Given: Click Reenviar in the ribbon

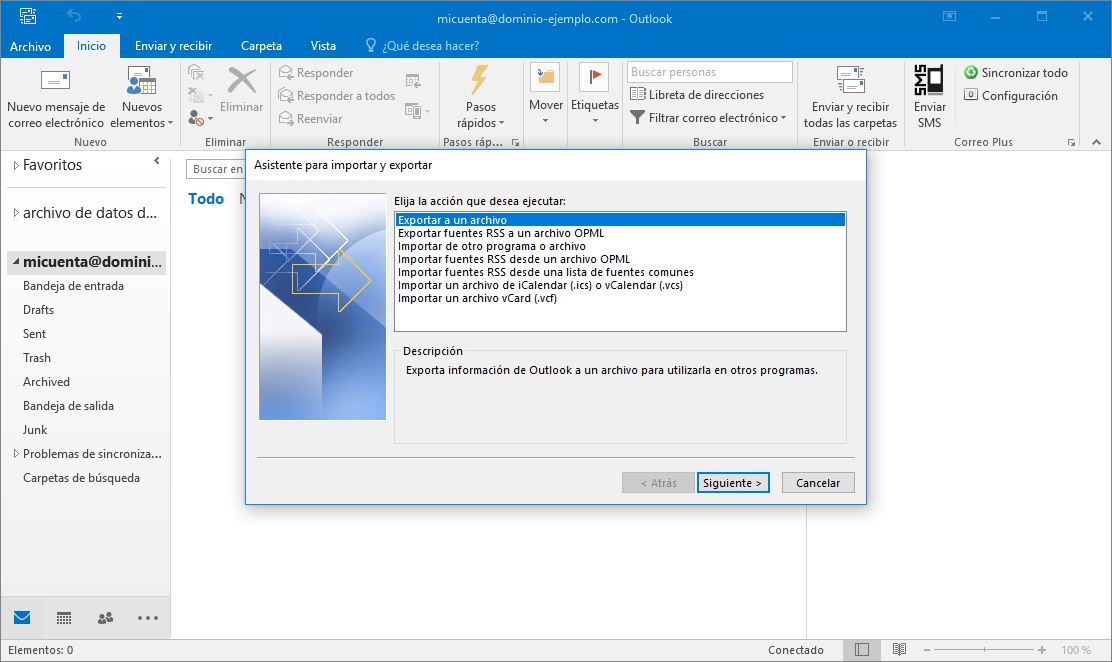Looking at the screenshot, I should (311, 118).
